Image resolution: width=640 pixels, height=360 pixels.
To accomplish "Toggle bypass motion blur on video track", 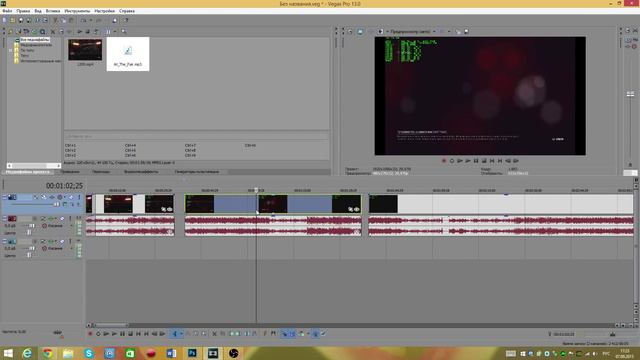I will point(36,197).
